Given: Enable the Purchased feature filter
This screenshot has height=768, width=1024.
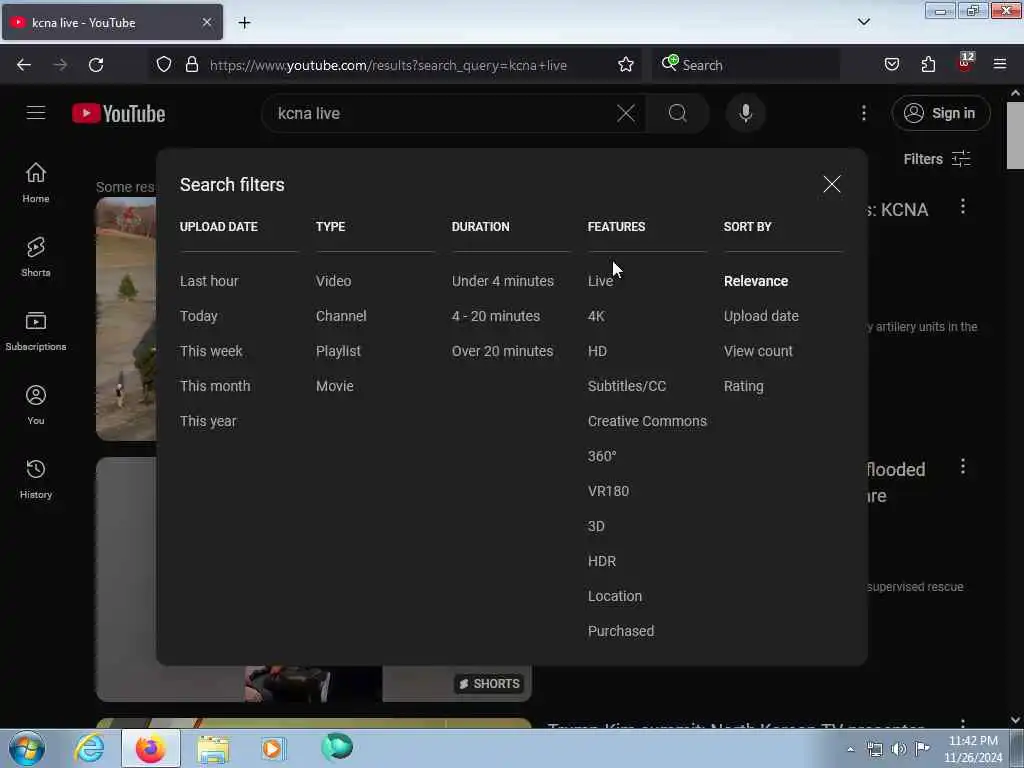Looking at the screenshot, I should tap(620, 631).
